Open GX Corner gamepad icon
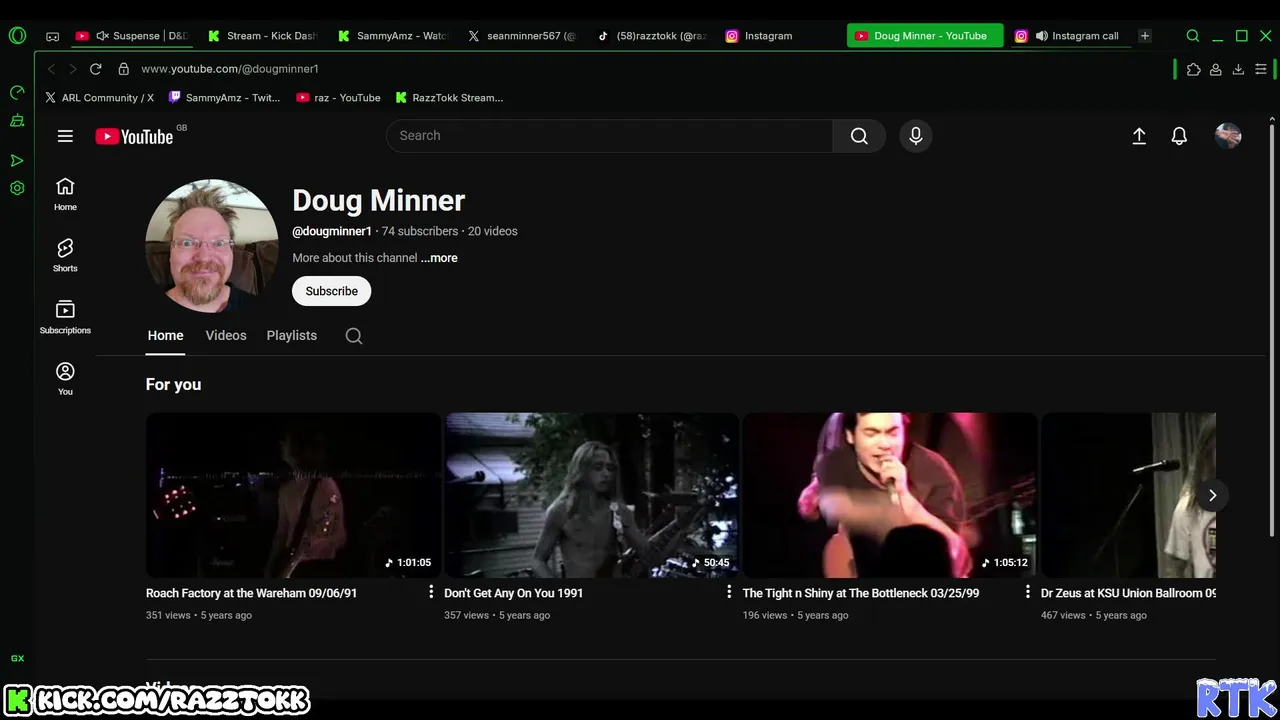The width and height of the screenshot is (1280, 720). 53,36
